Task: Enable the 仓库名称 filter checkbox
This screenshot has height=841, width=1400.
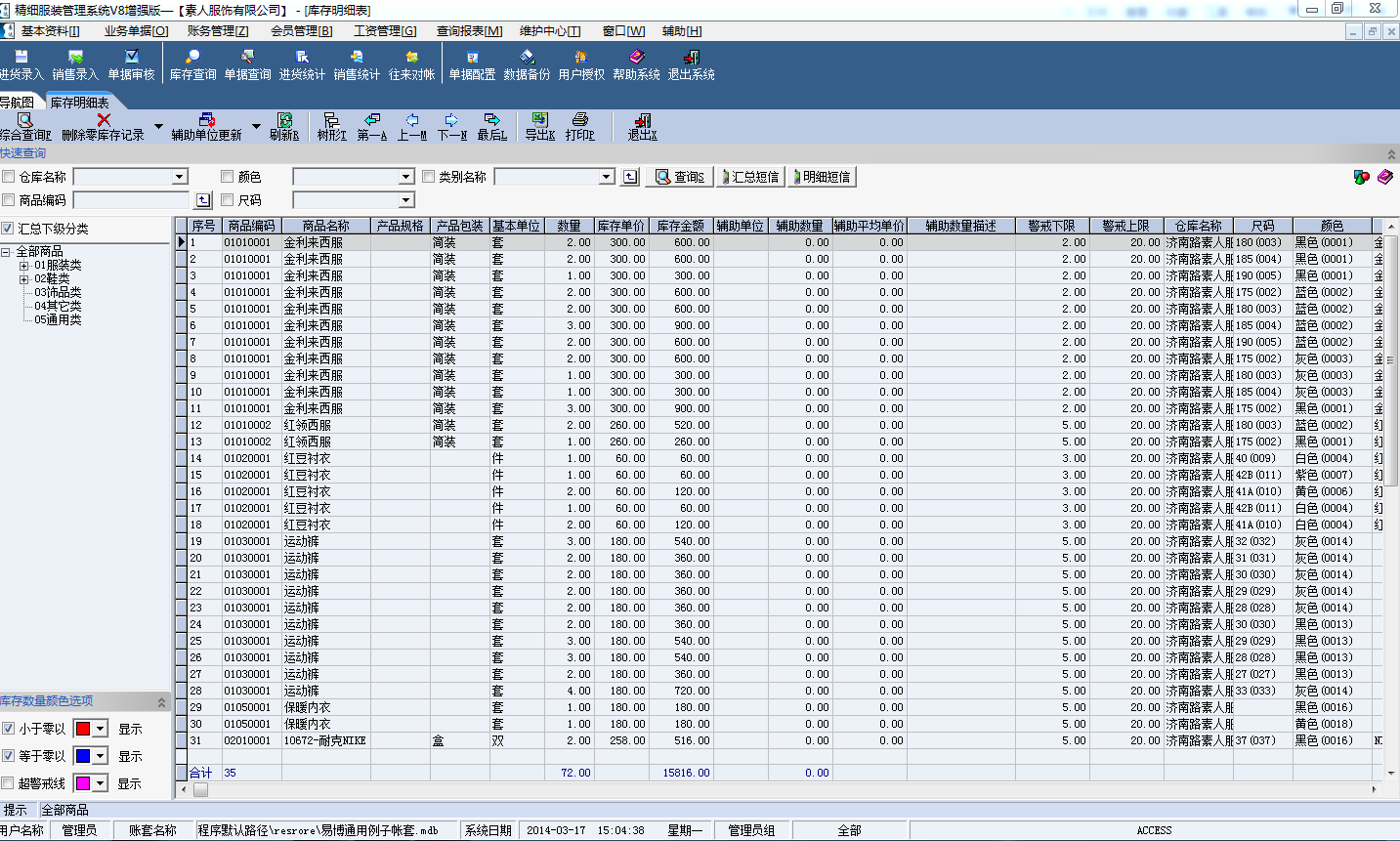Action: [9, 177]
